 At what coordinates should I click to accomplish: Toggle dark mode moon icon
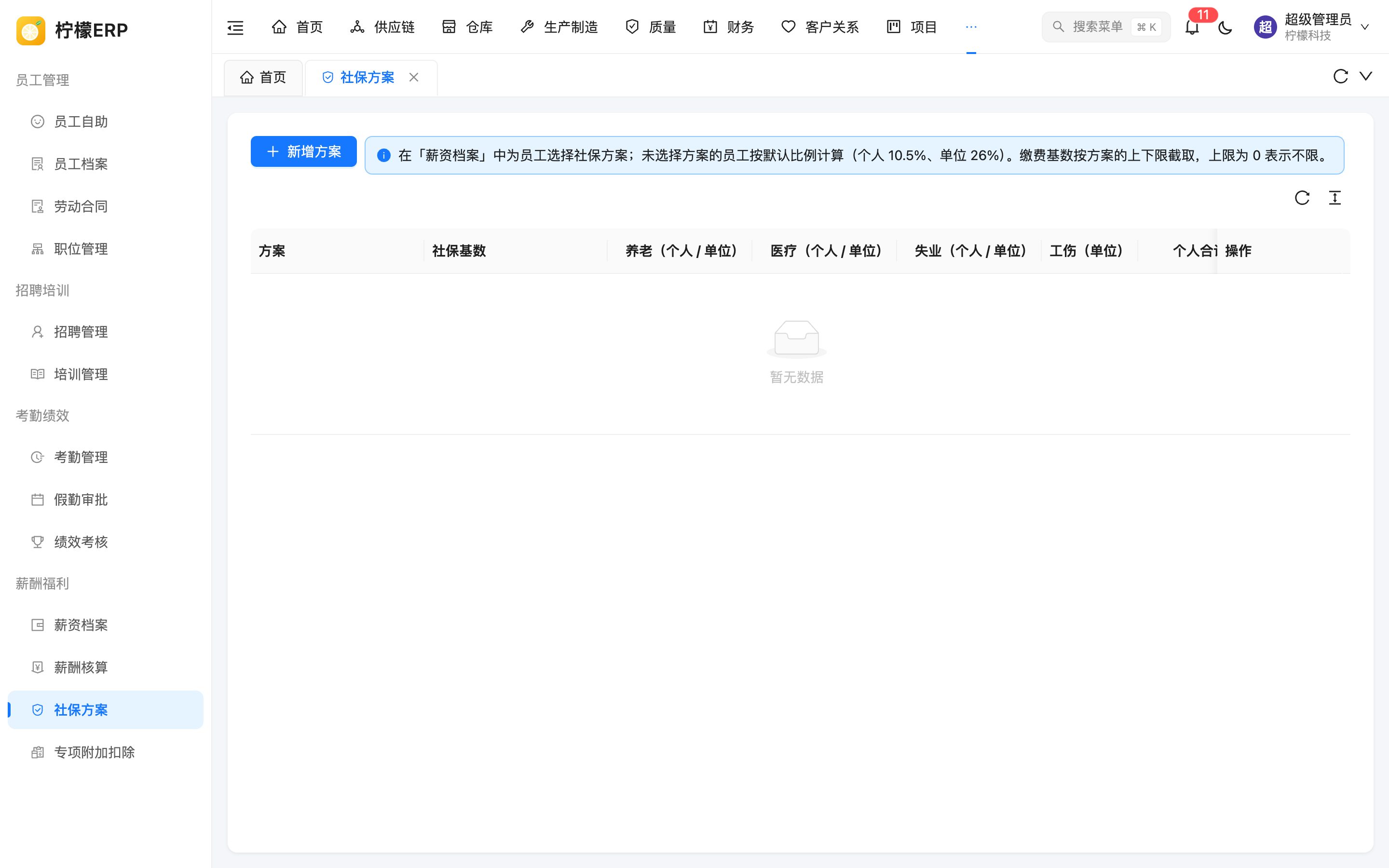(x=1225, y=27)
